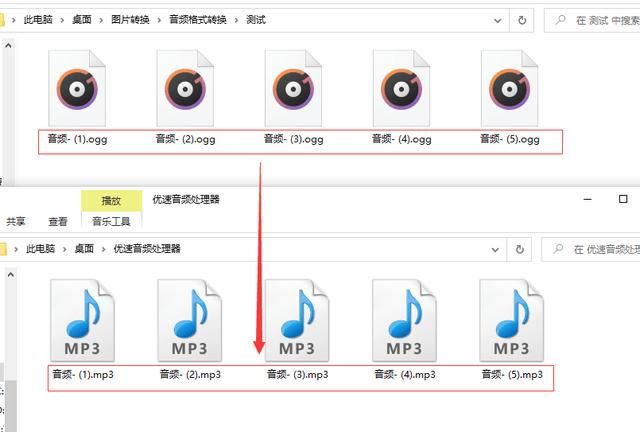Click the 在 优速音频处理器 search field
This screenshot has height=432, width=640.
(591, 249)
